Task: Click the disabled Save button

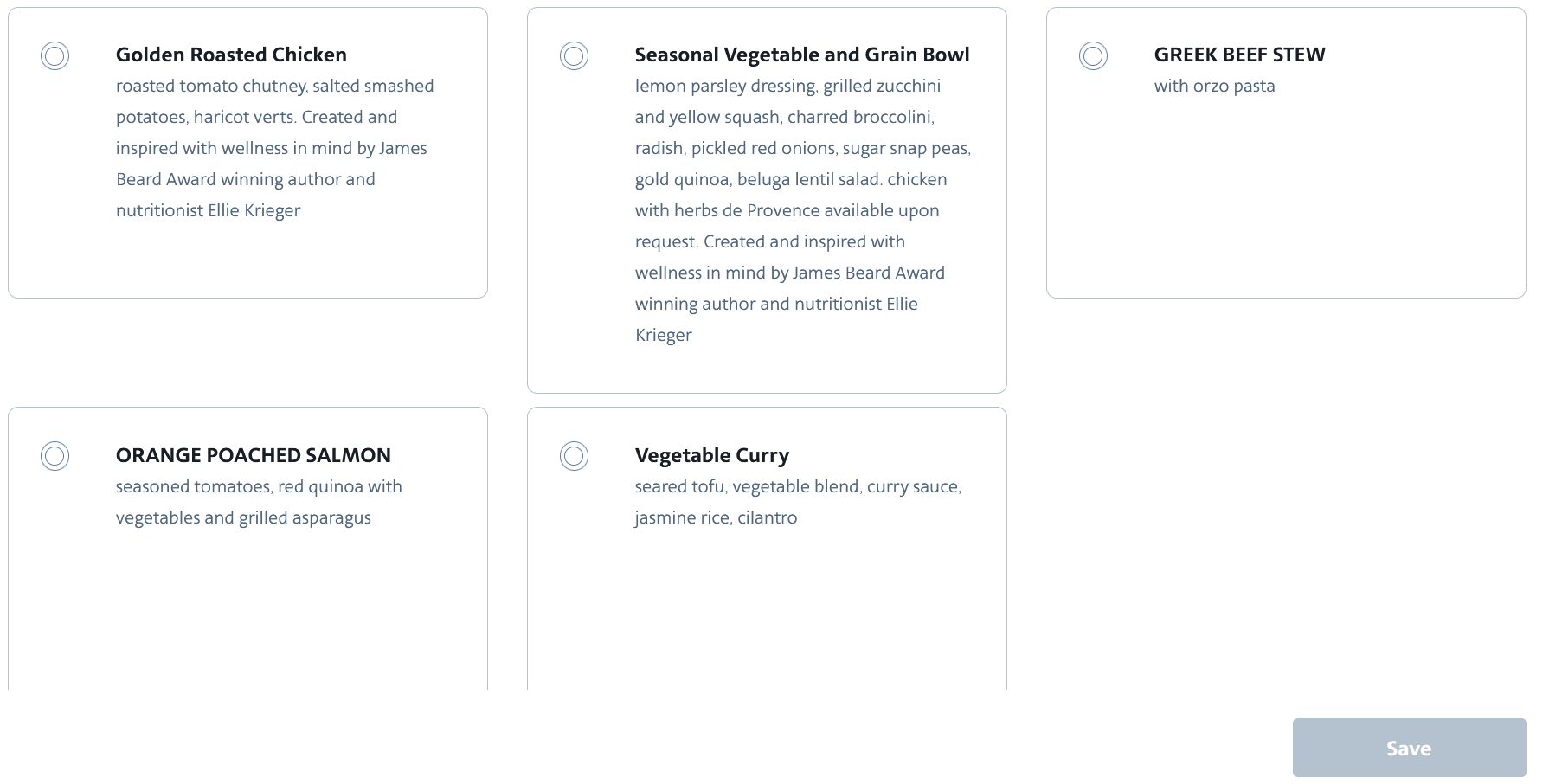Action: 1409,748
